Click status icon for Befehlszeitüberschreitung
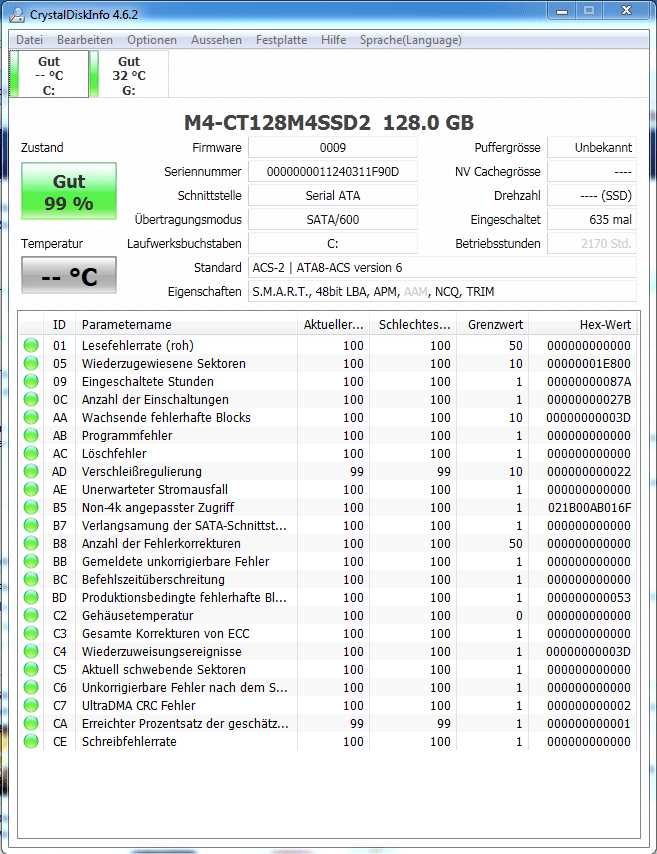This screenshot has width=657, height=854. pos(31,579)
